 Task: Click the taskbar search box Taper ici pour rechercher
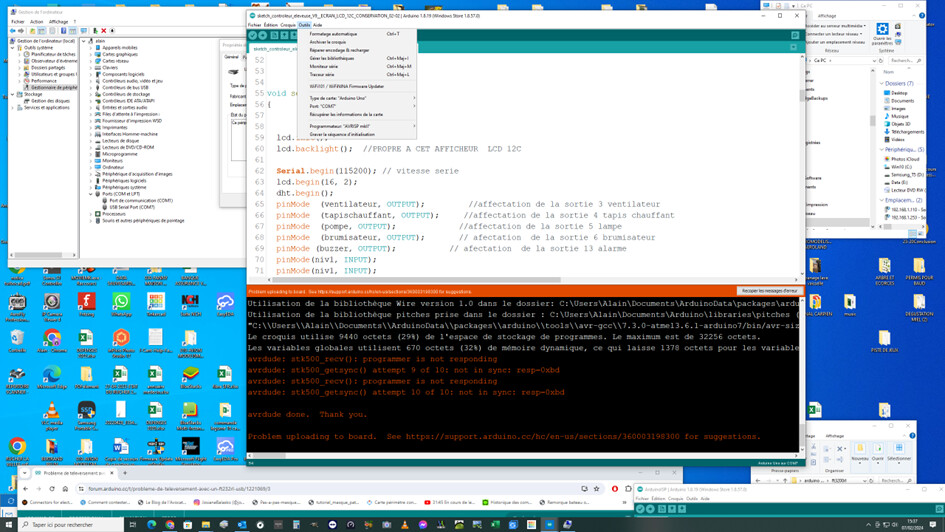click(71, 525)
